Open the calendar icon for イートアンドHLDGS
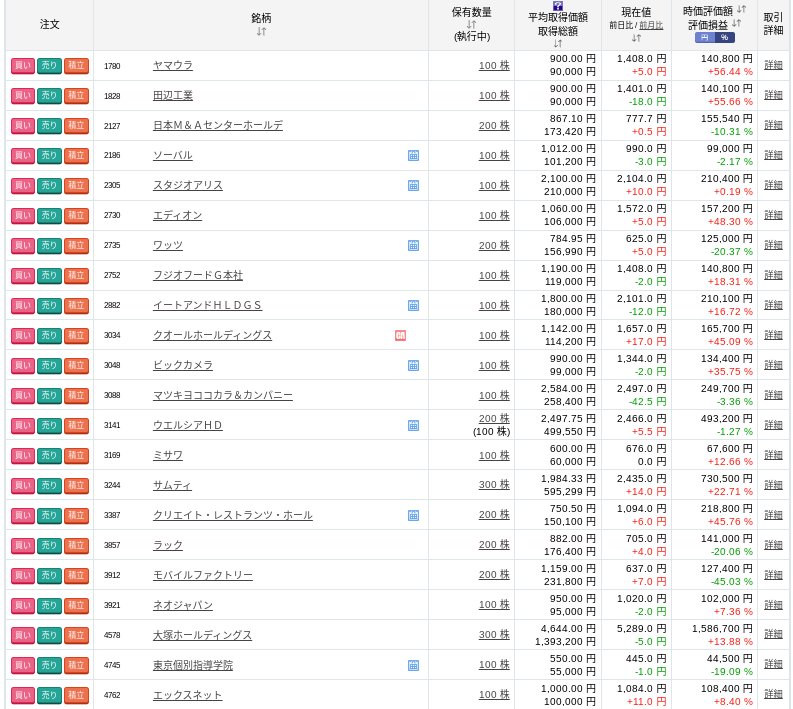 [x=413, y=305]
